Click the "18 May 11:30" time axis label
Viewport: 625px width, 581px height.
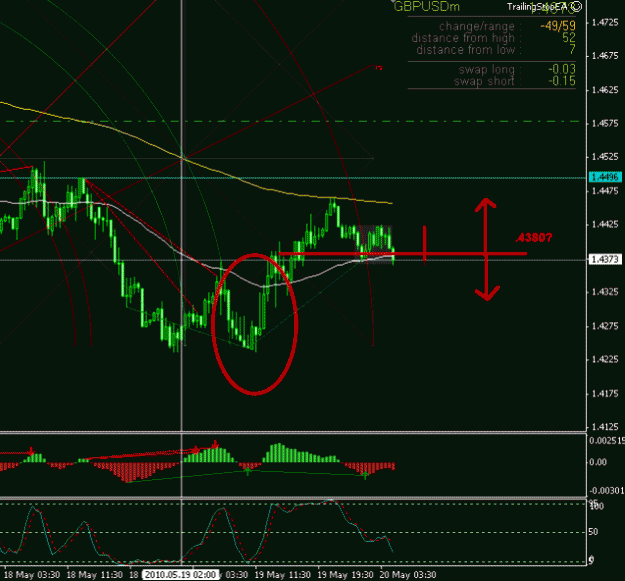click(x=94, y=575)
